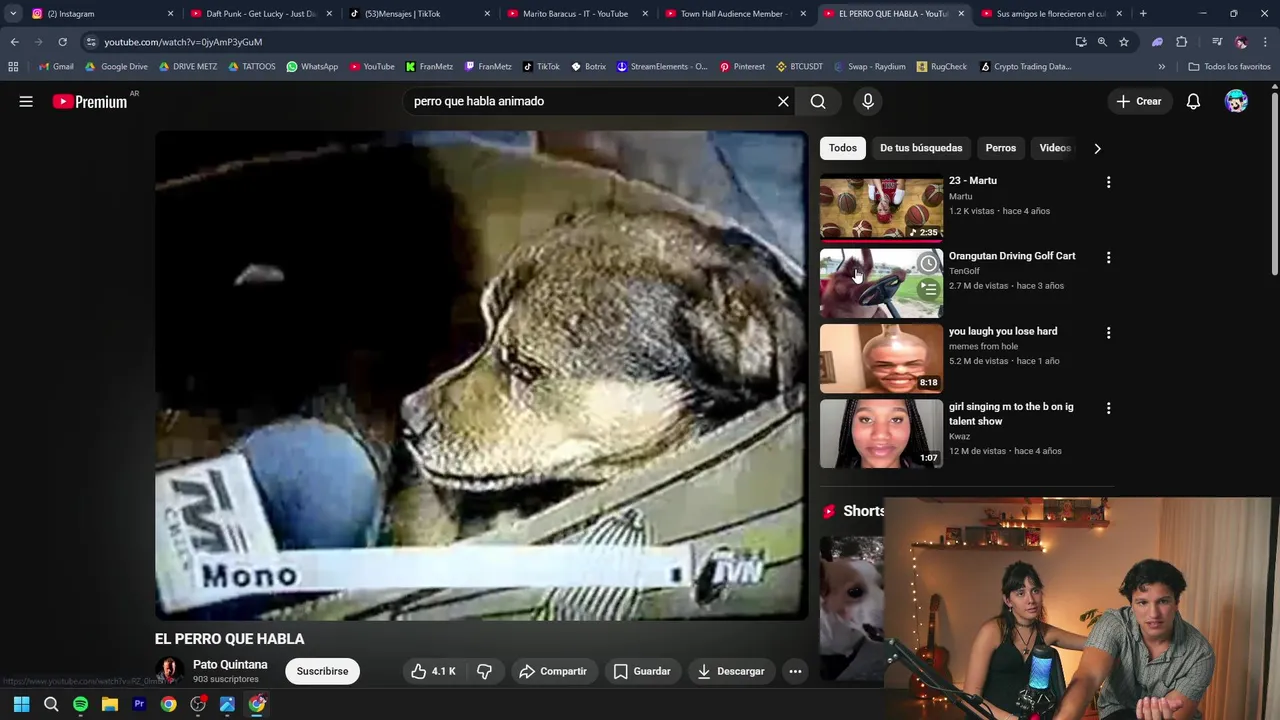Viewport: 1280px width, 720px height.
Task: Clear the search box with the X
Action: [x=783, y=101]
